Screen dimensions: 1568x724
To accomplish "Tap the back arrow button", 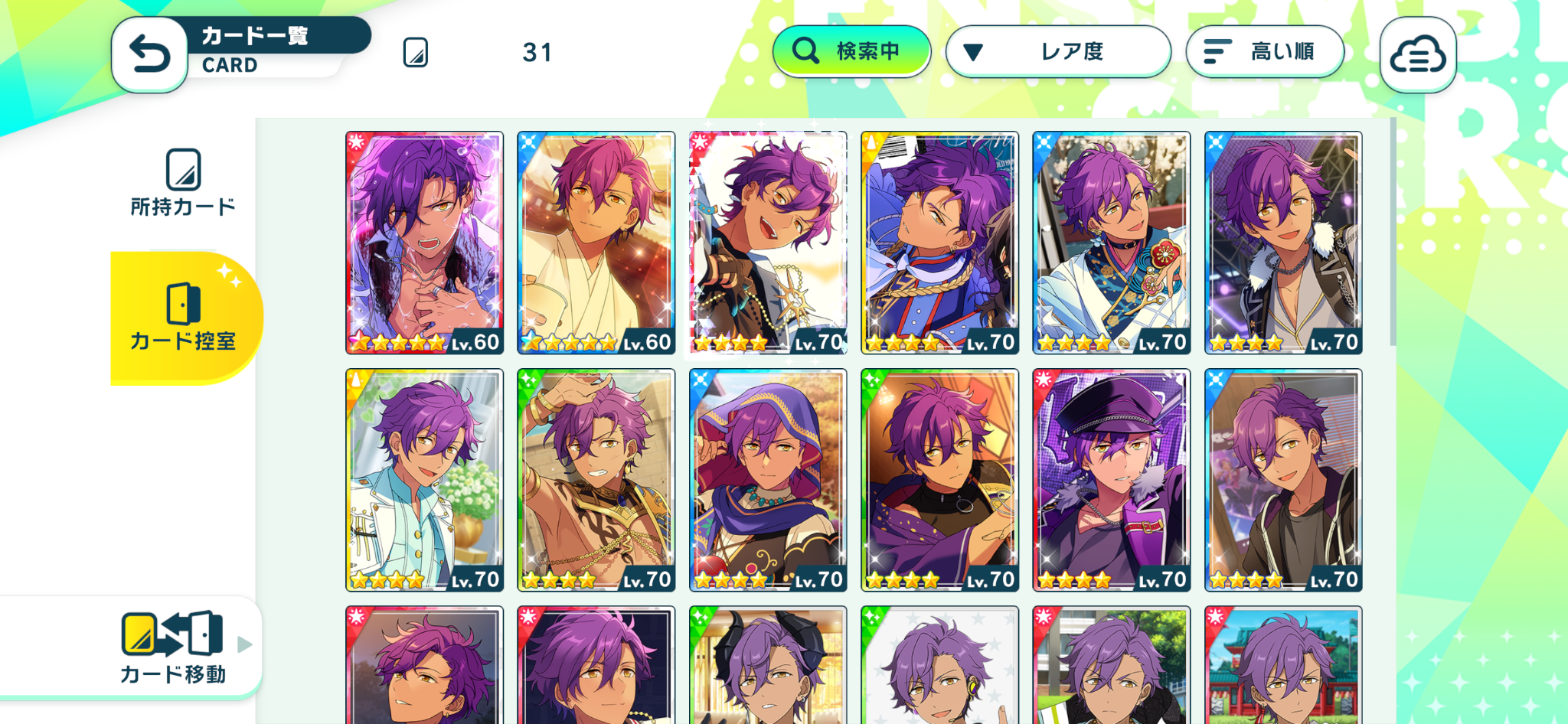I will pyautogui.click(x=150, y=55).
